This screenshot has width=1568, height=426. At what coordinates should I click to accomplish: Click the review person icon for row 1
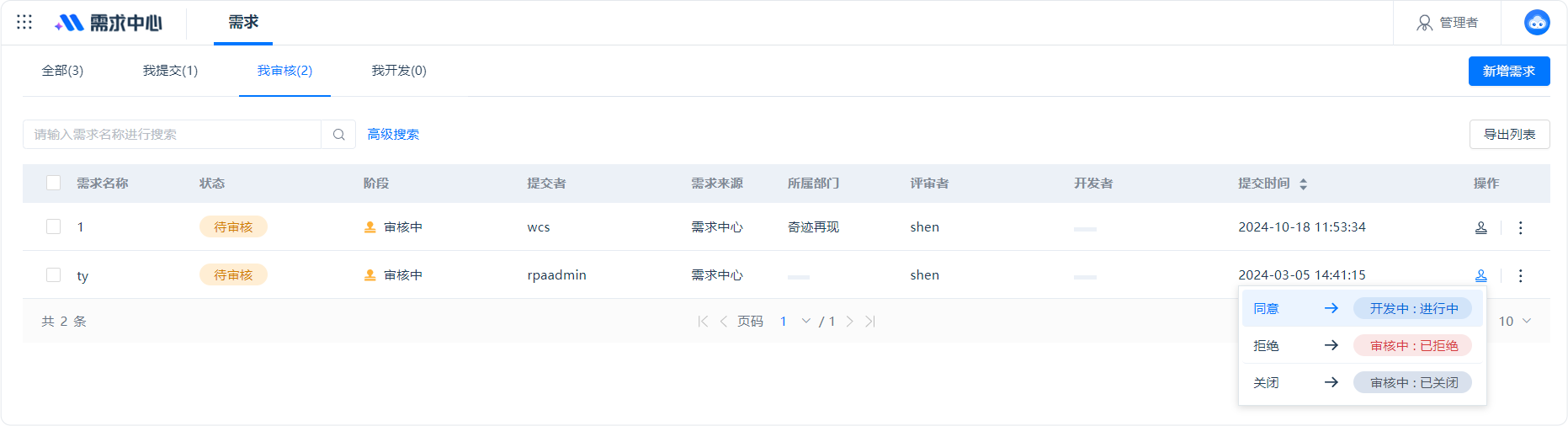click(1481, 227)
